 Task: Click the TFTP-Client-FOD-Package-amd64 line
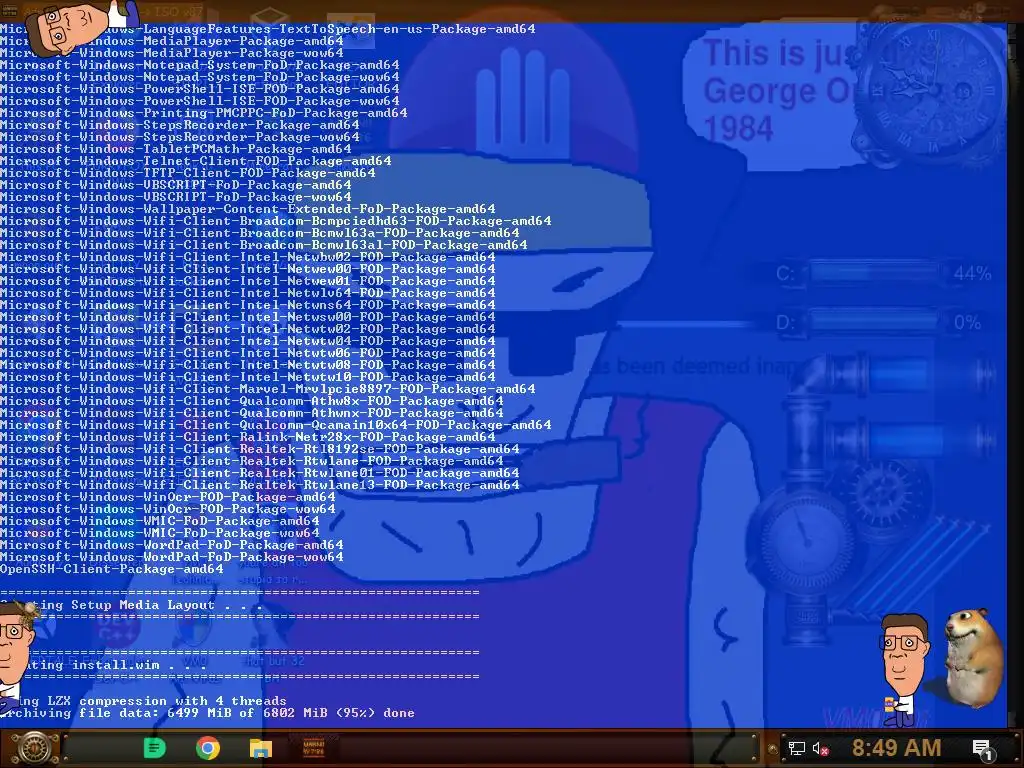click(x=188, y=173)
